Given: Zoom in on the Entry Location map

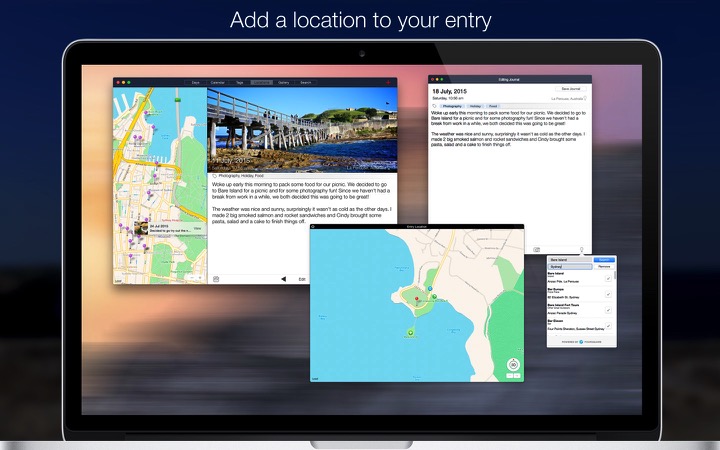Looking at the screenshot, I should click(517, 376).
